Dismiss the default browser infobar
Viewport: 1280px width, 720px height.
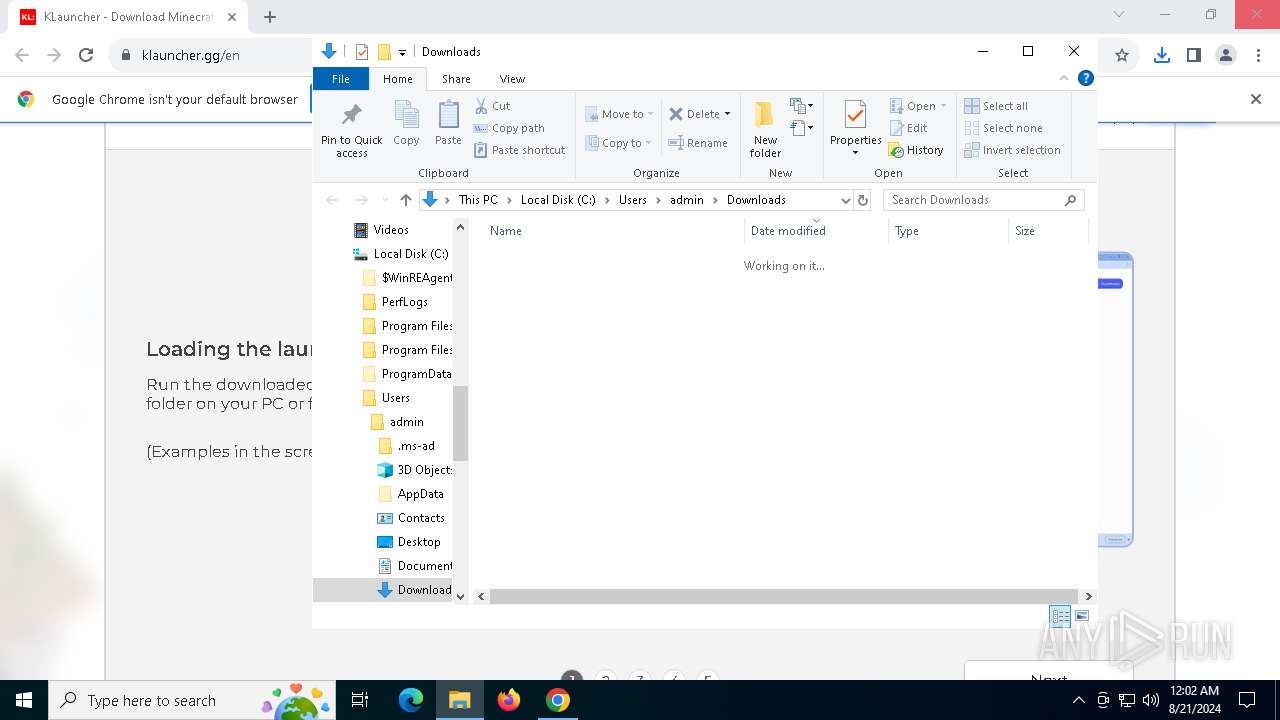[1256, 99]
